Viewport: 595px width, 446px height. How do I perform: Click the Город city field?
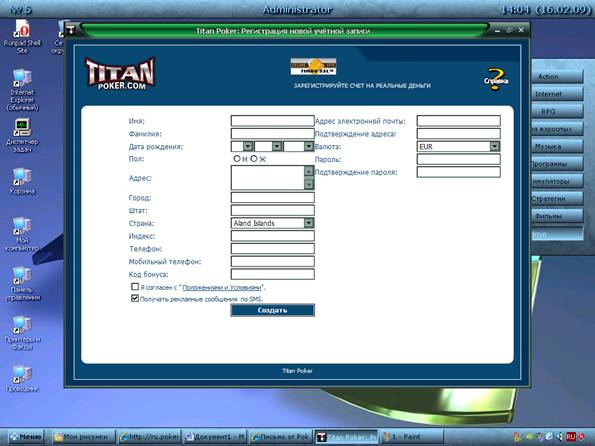click(272, 197)
